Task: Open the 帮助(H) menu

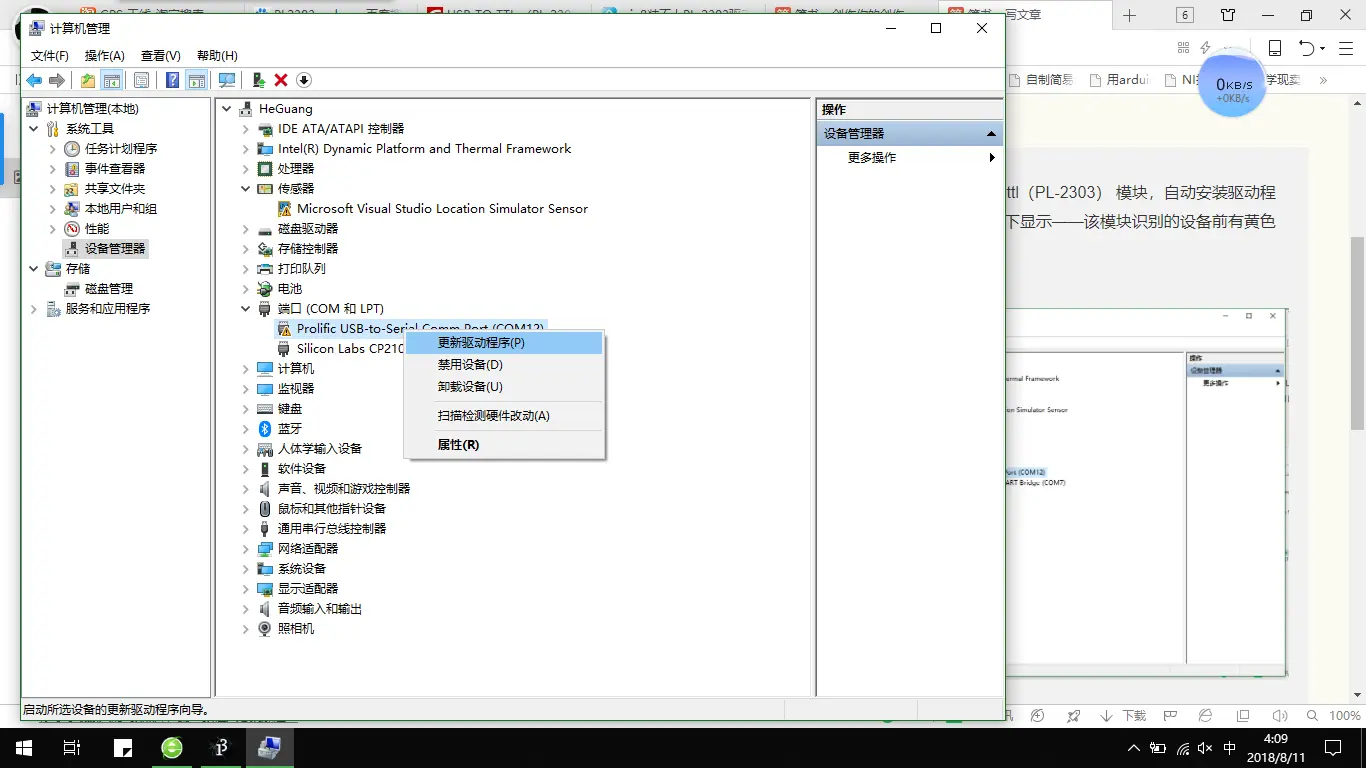Action: click(217, 56)
